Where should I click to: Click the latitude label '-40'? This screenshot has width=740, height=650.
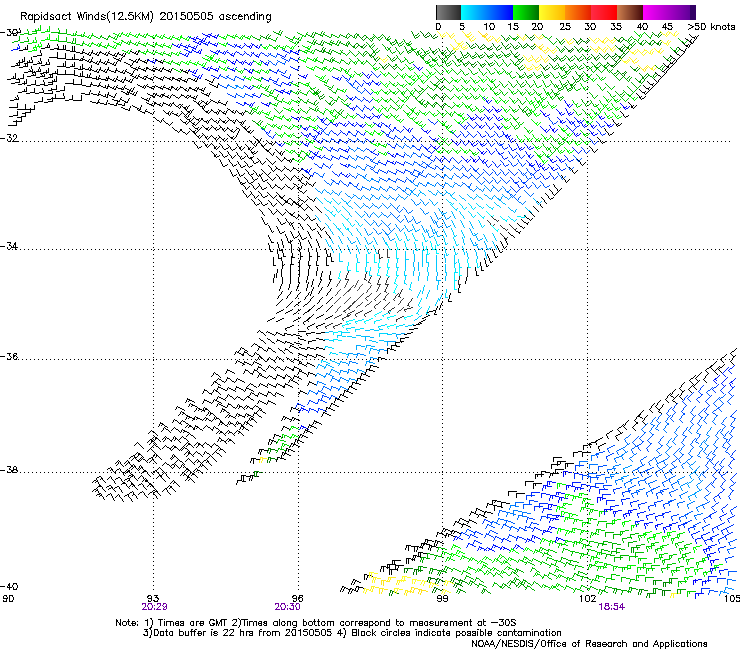[x=9, y=586]
